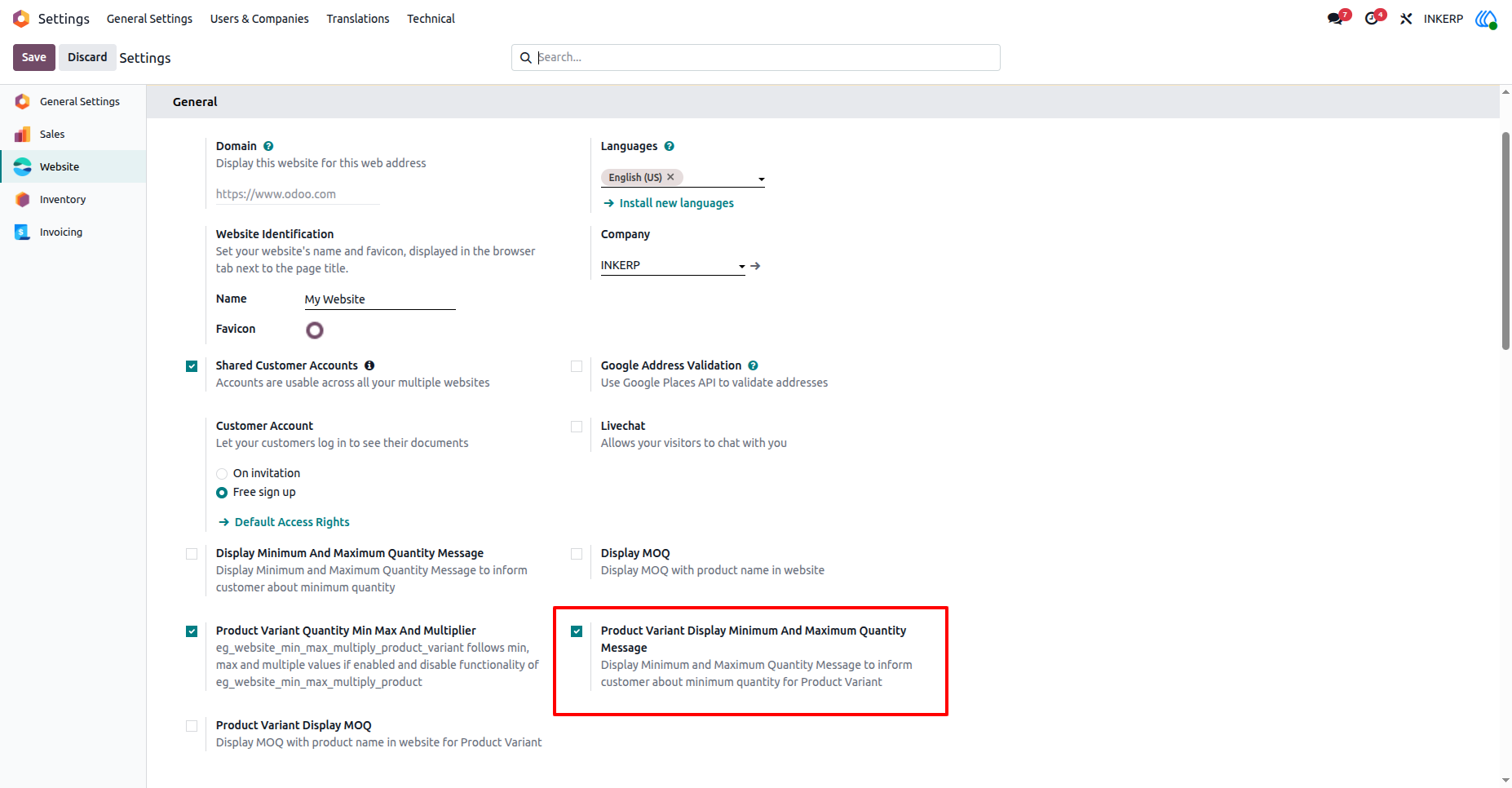This screenshot has height=788, width=1512.
Task: Click the website Name input field
Action: [380, 299]
